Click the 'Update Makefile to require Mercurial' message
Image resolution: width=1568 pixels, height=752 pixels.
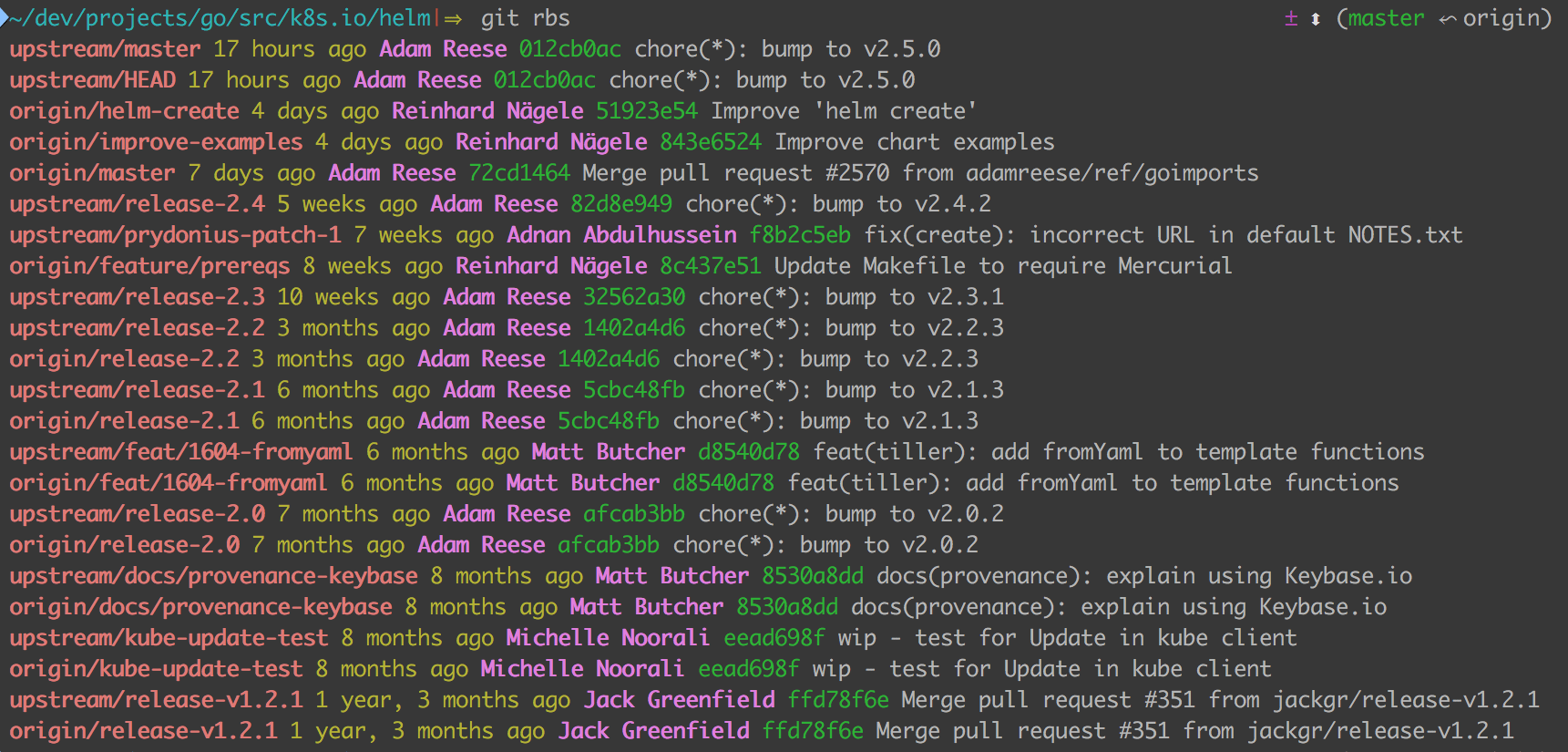pyautogui.click(x=1002, y=266)
